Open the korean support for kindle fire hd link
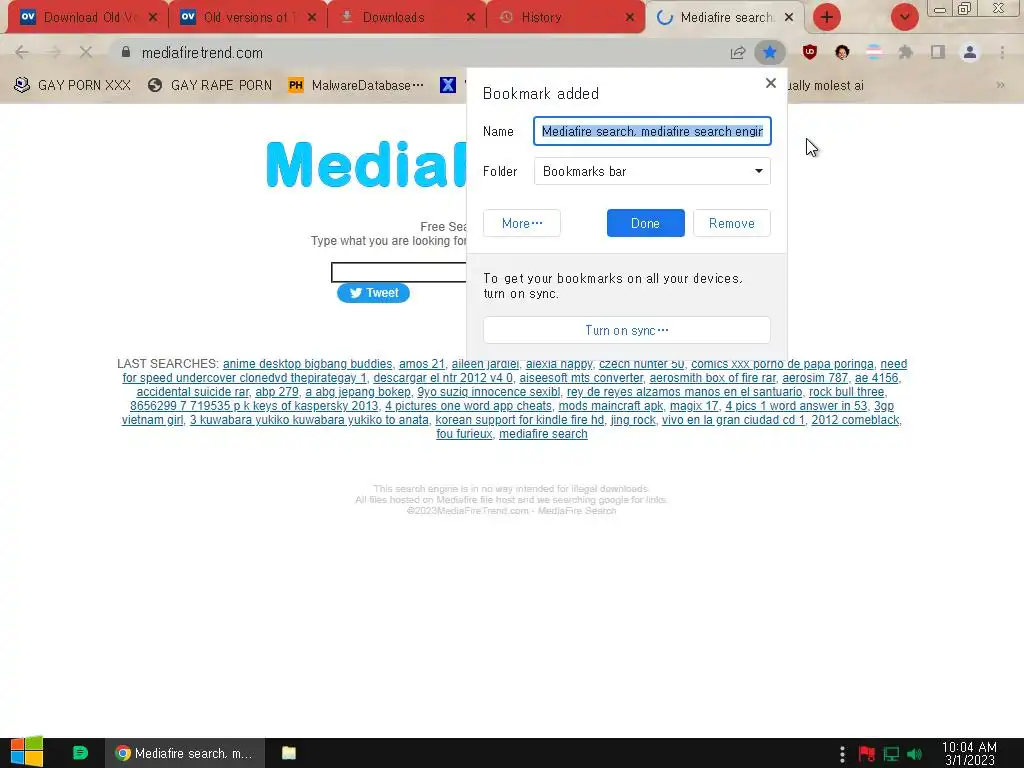1024x768 pixels. point(520,420)
